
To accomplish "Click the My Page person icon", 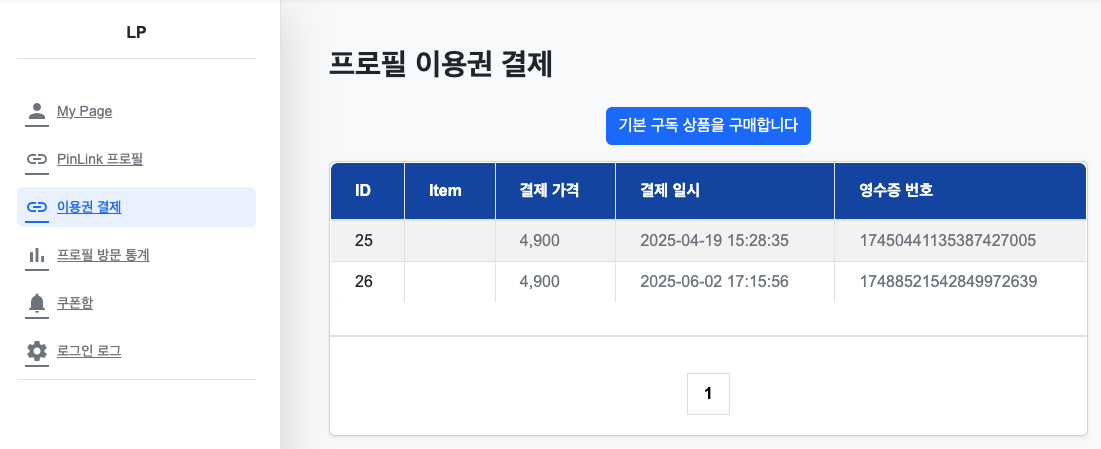I will point(37,111).
